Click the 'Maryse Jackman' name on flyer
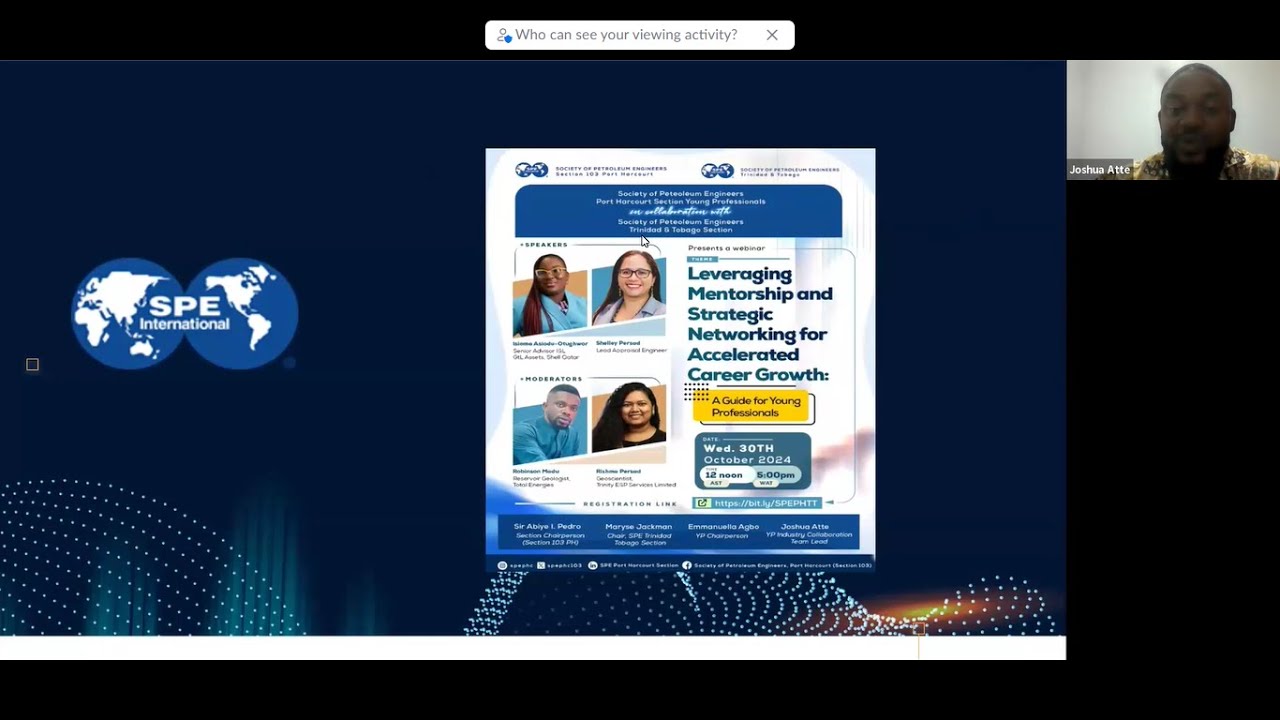Viewport: 1280px width, 720px height. click(x=638, y=526)
